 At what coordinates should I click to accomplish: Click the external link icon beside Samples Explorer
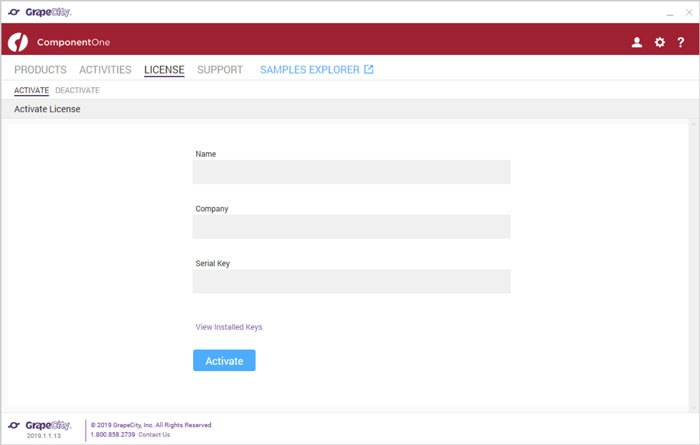click(369, 69)
